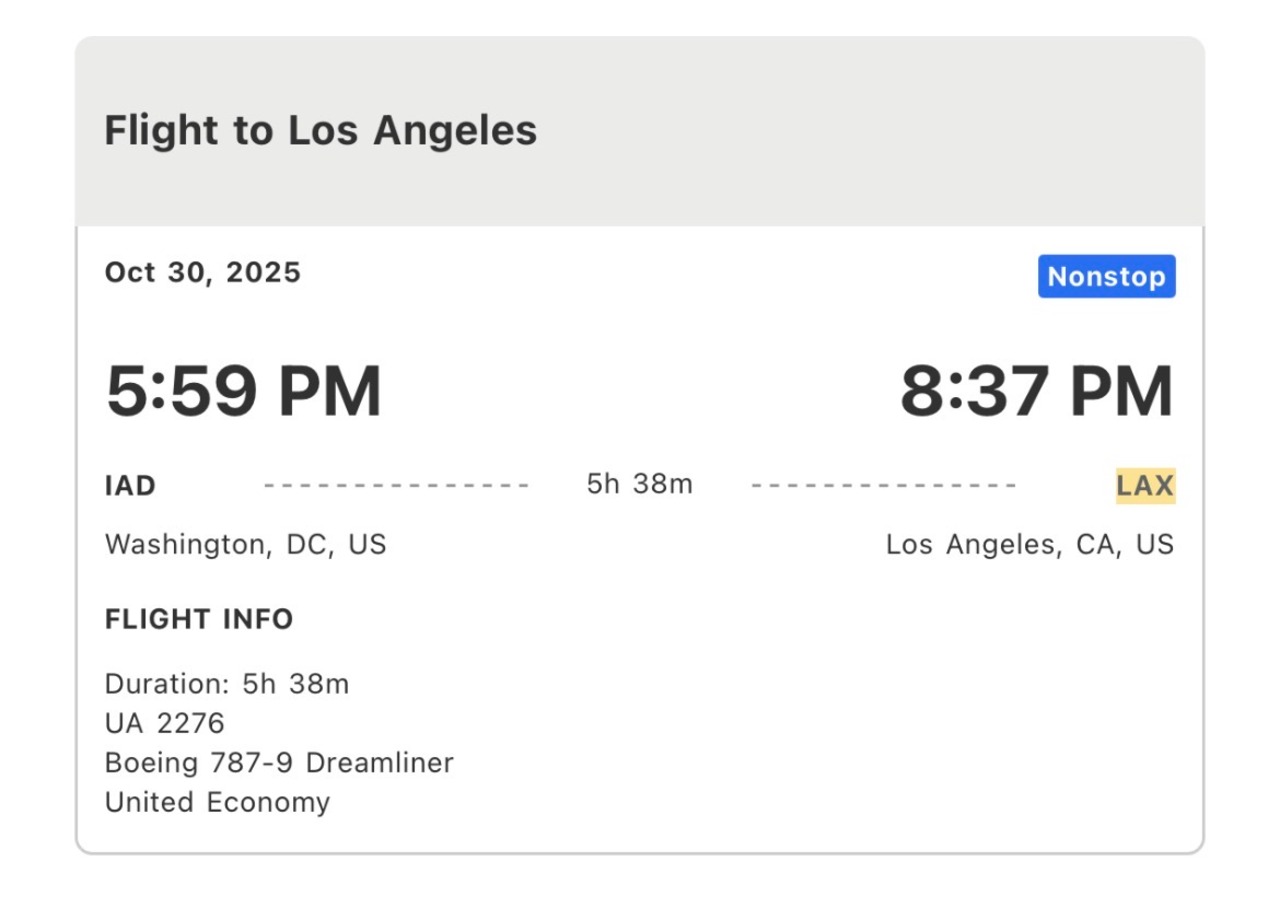Select the United Economy cabin class
This screenshot has height=898, width=1280.
[217, 802]
